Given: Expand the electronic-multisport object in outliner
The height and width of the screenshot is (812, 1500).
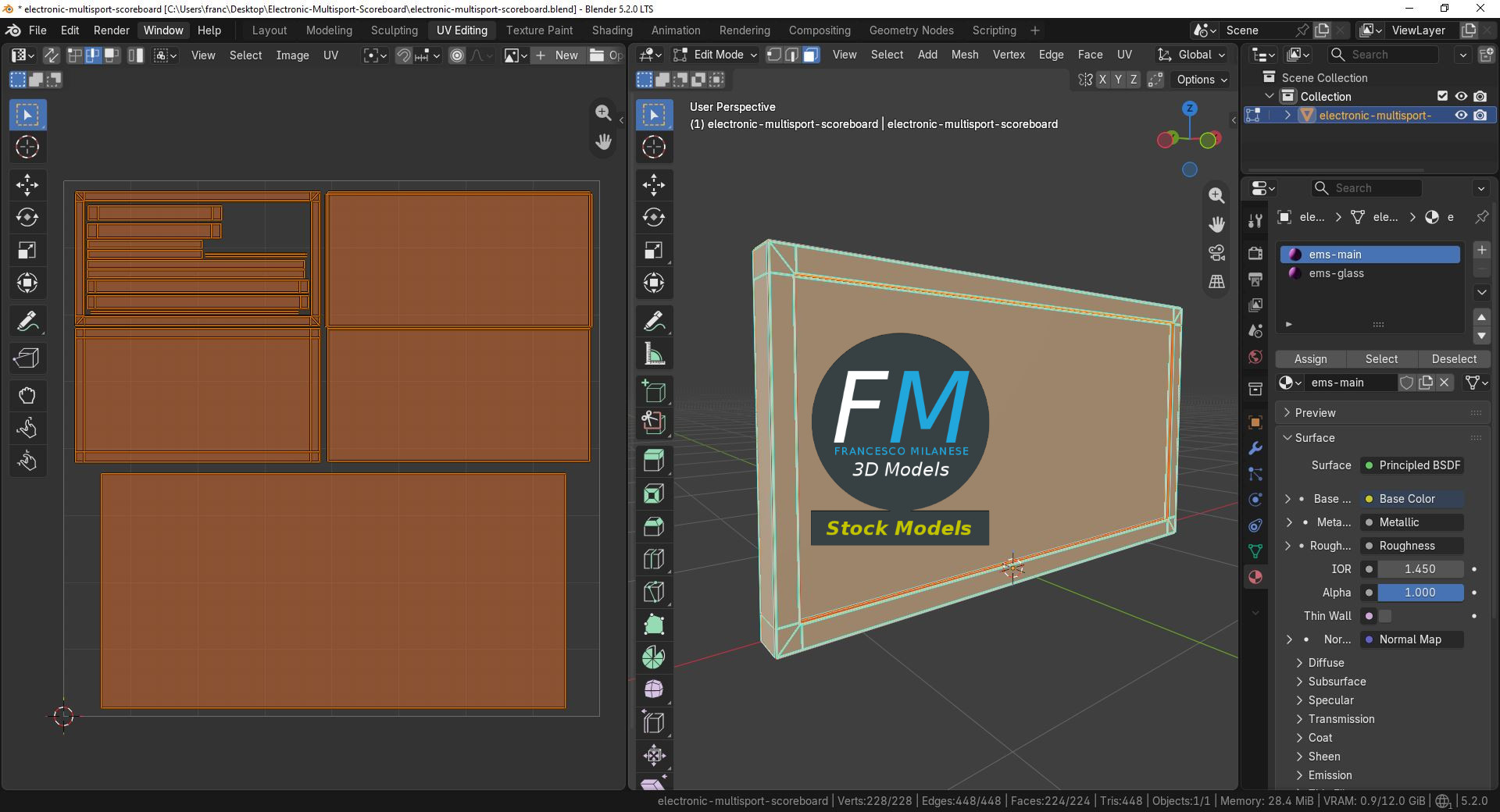Looking at the screenshot, I should coord(1287,115).
